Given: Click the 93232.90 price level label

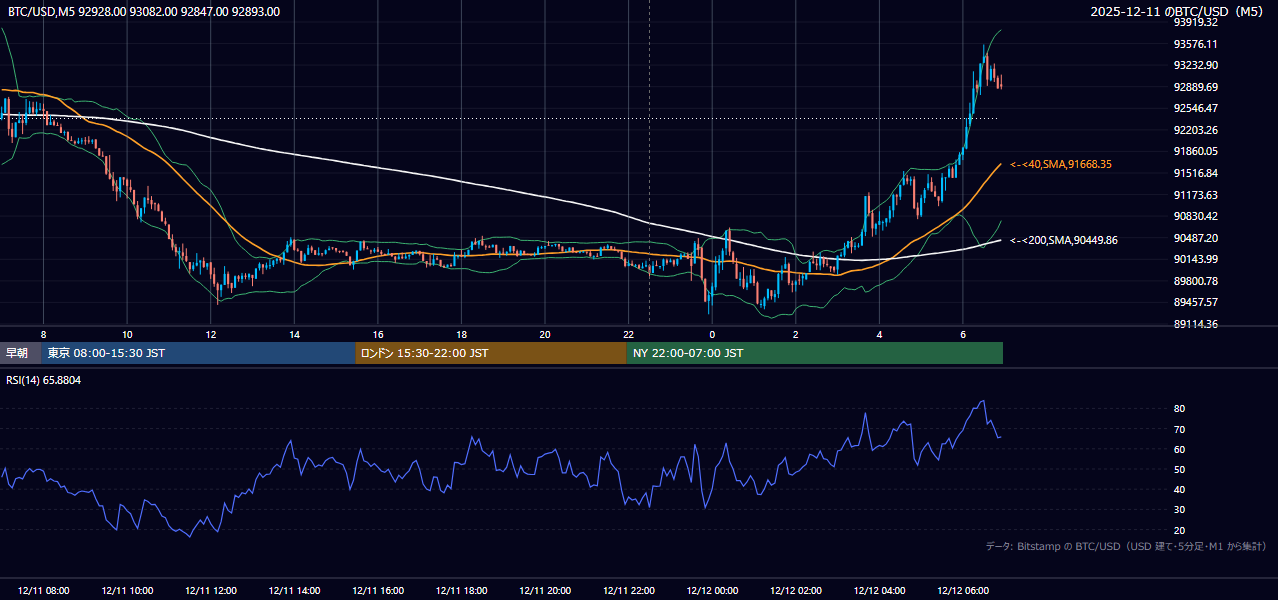Looking at the screenshot, I should (1195, 65).
